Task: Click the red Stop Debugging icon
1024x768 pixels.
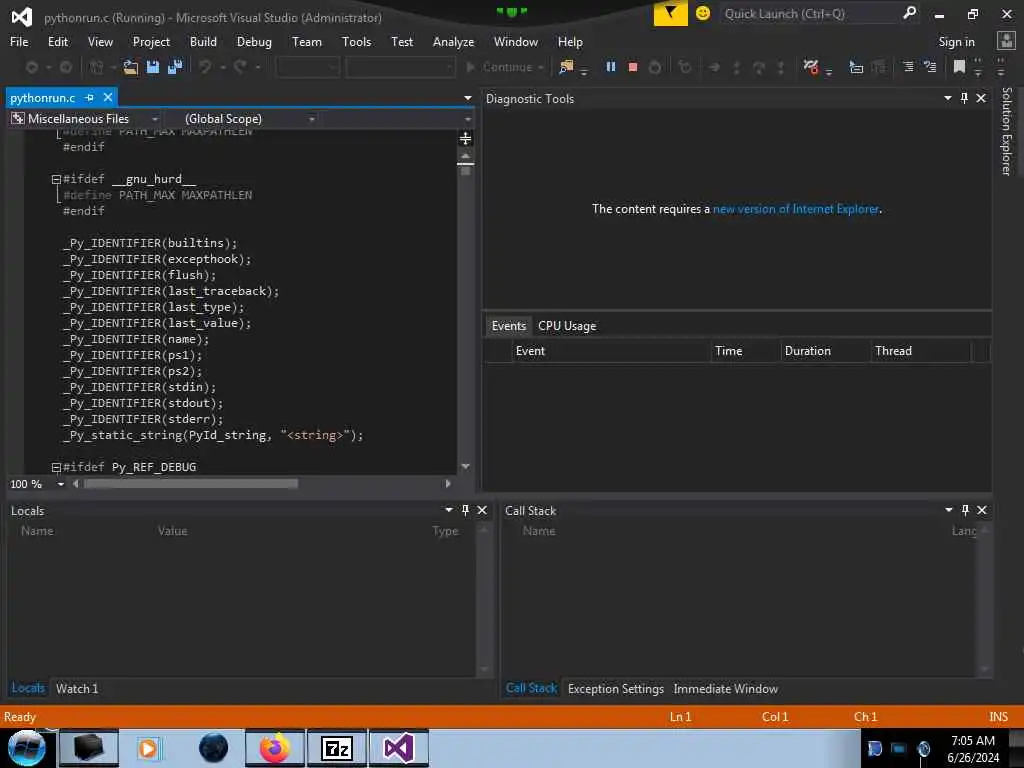Action: tap(633, 67)
